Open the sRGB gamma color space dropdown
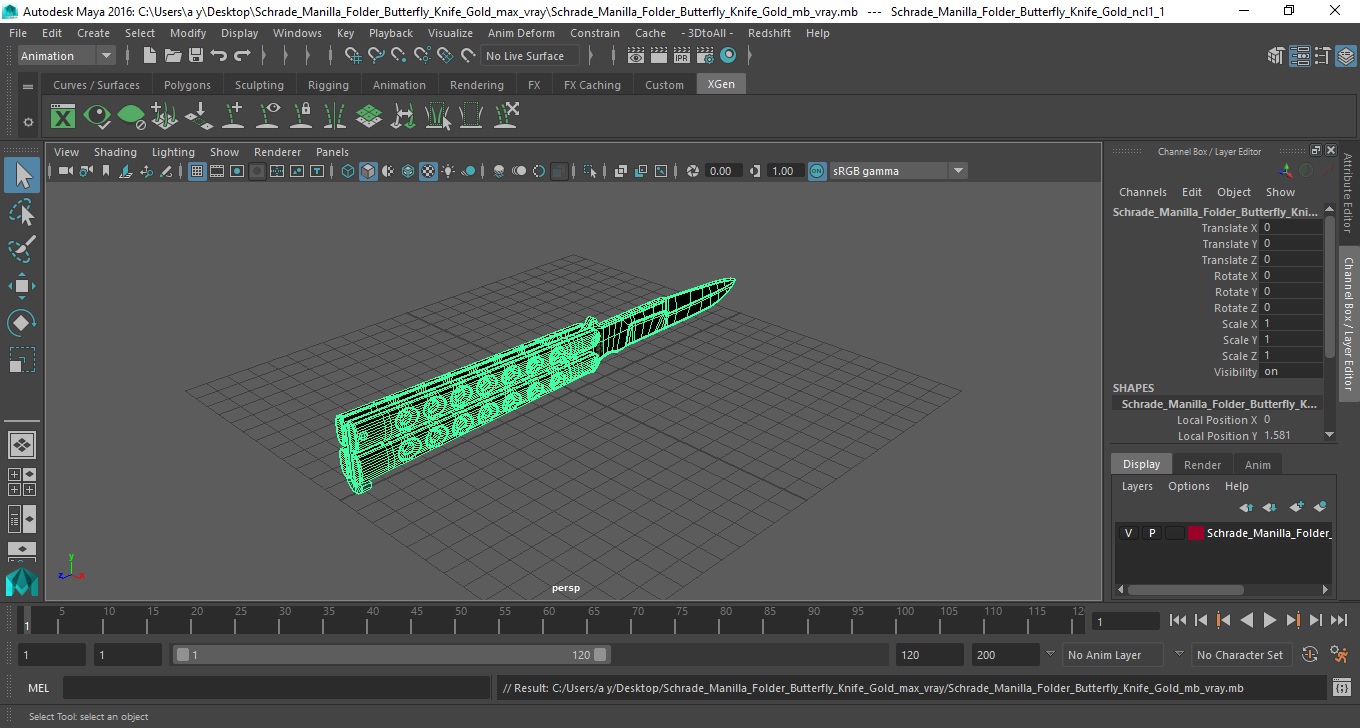Screen dimensions: 1360x728 coord(898,171)
